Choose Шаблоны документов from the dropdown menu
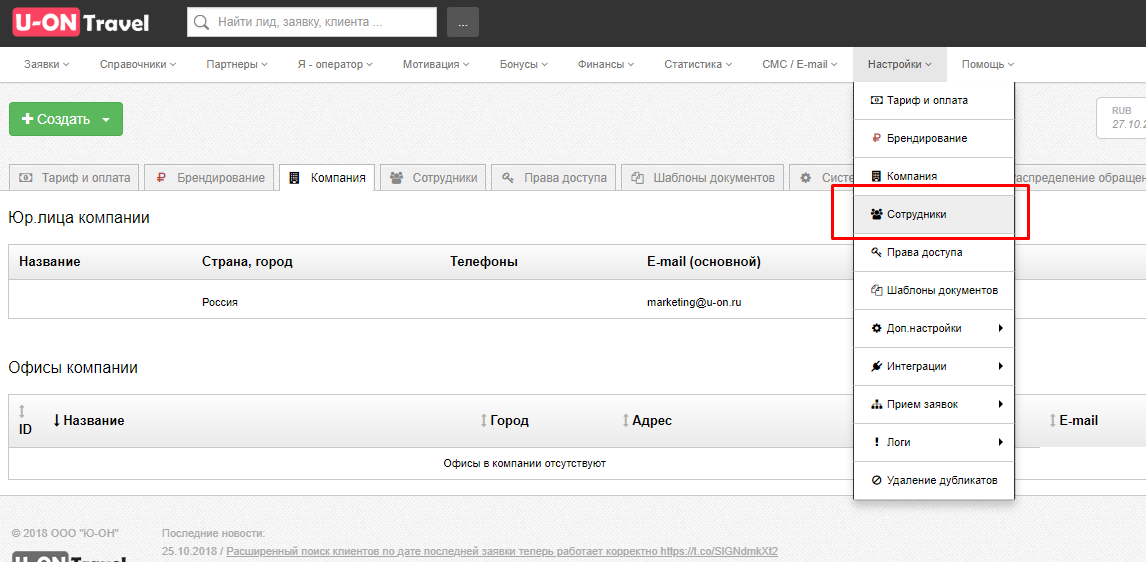The height and width of the screenshot is (562, 1146). coord(941,290)
